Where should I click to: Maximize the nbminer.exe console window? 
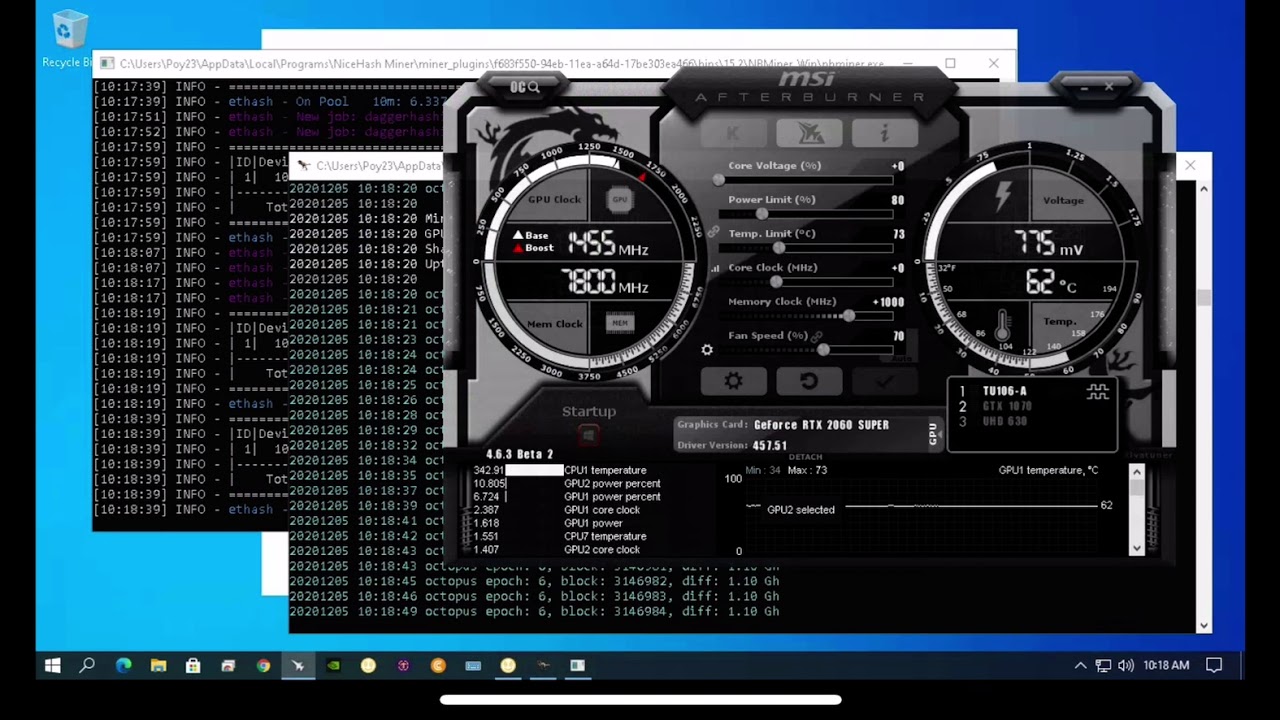pyautogui.click(x=950, y=63)
